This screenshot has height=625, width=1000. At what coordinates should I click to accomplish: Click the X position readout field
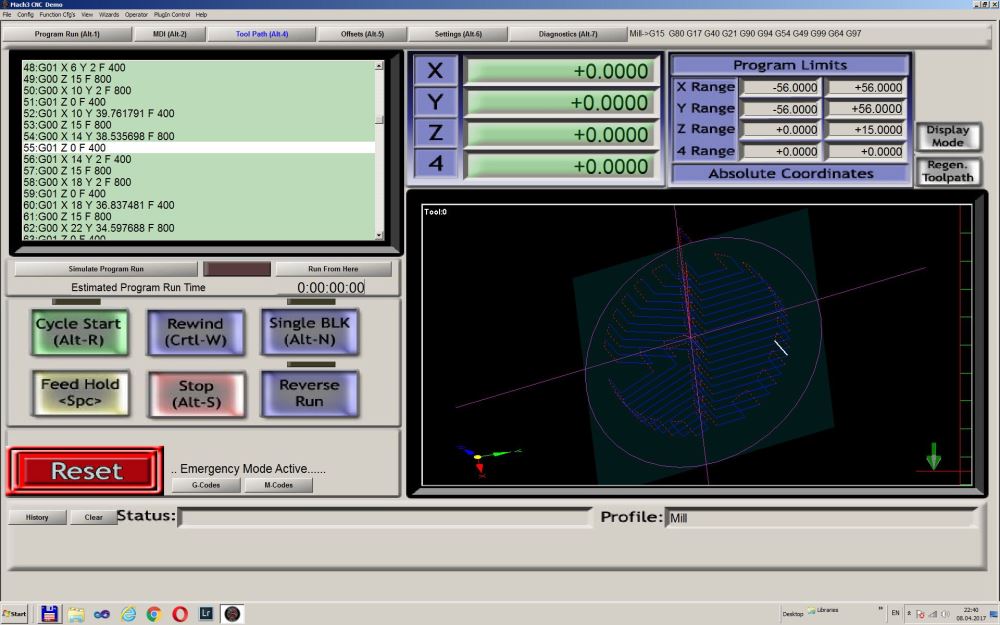(x=561, y=71)
